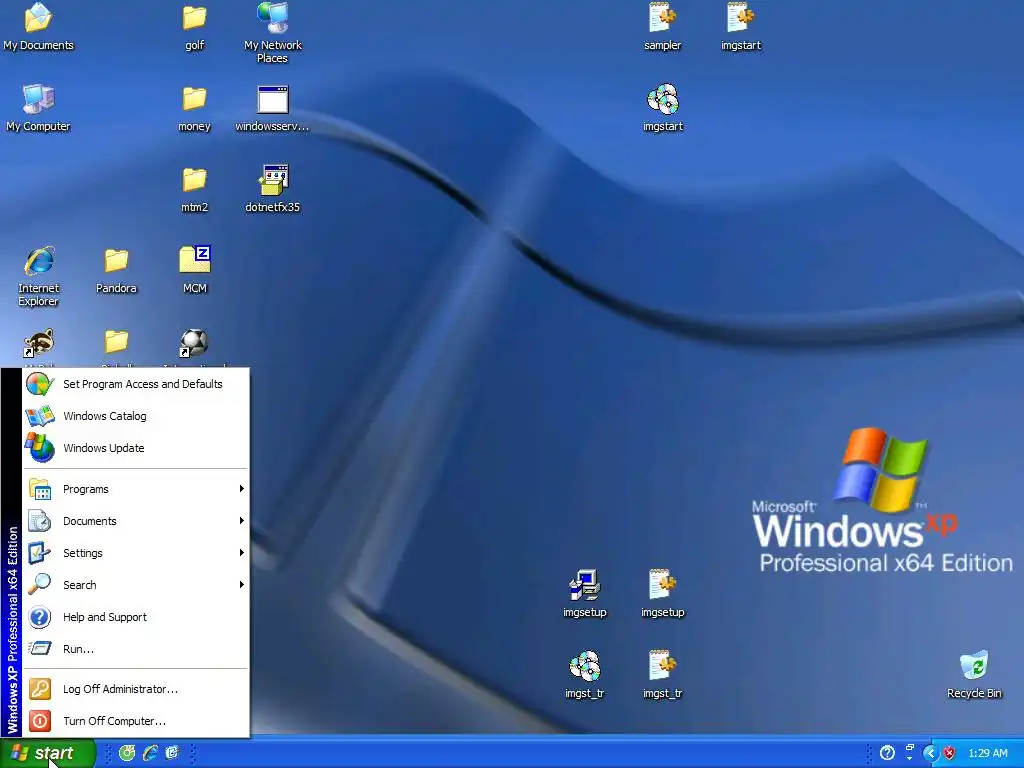Click the green disc quick launch icon
Viewport: 1024px width, 768px height.
[127, 753]
